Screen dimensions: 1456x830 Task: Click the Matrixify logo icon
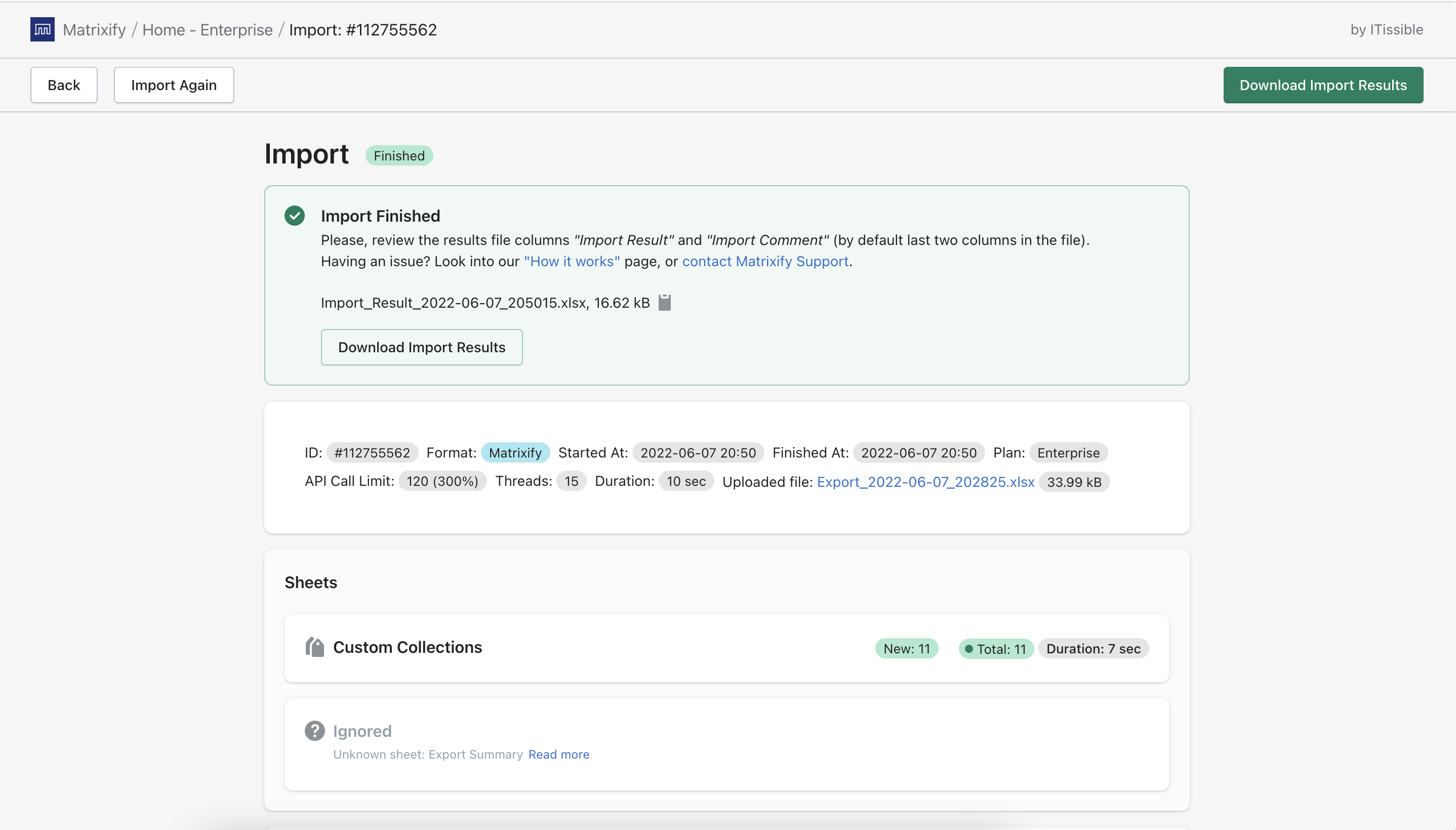pos(42,29)
